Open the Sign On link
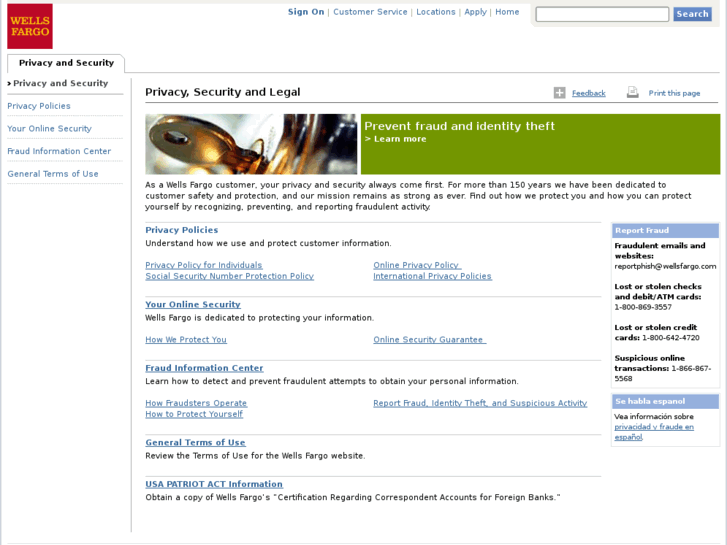727x545 pixels. [x=306, y=12]
